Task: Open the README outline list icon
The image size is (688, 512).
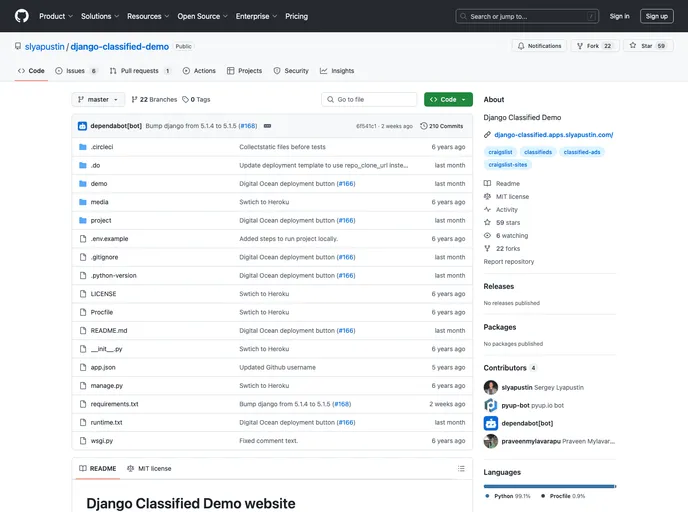Action: [x=461, y=469]
